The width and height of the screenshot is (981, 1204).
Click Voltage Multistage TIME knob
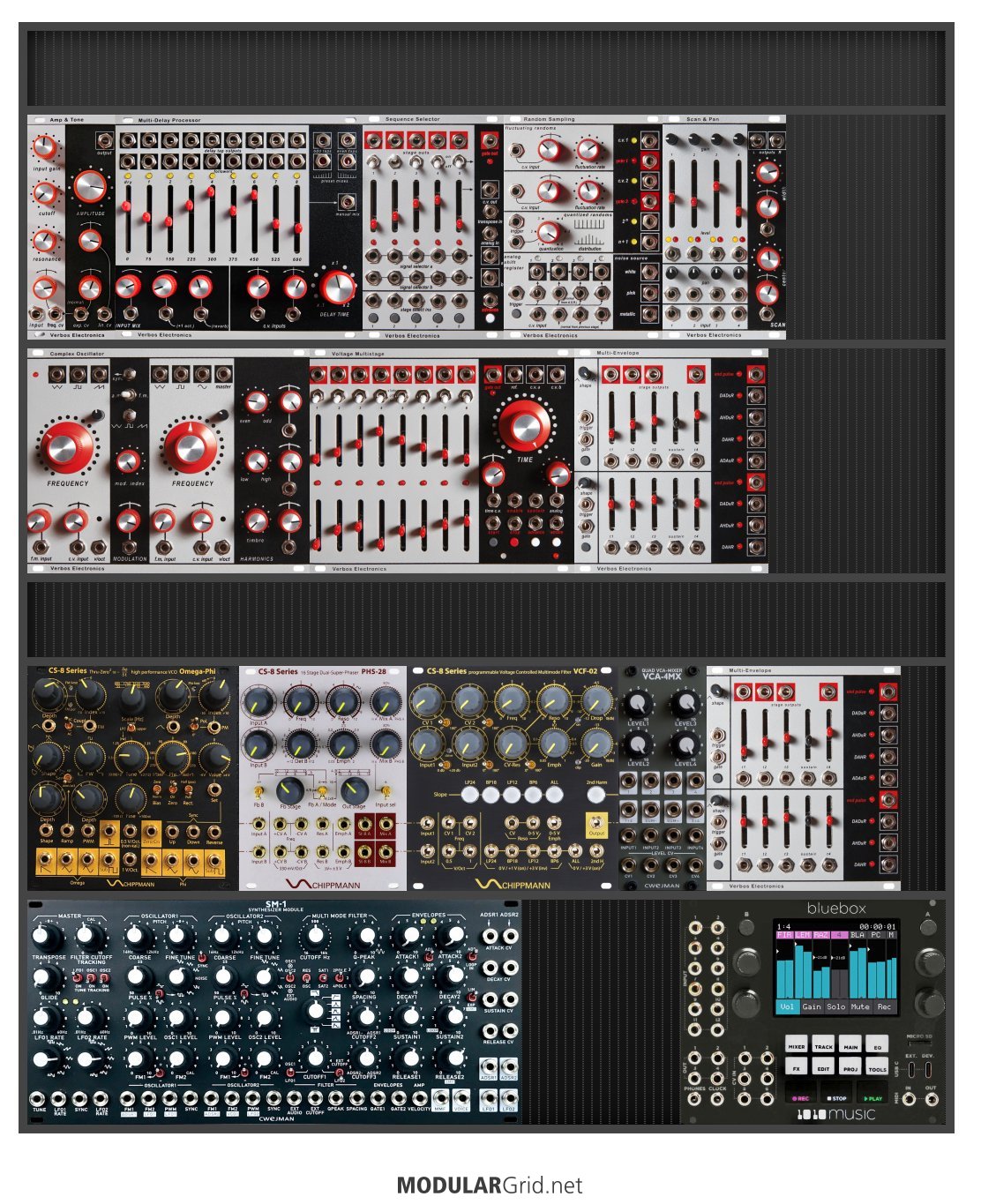click(524, 426)
